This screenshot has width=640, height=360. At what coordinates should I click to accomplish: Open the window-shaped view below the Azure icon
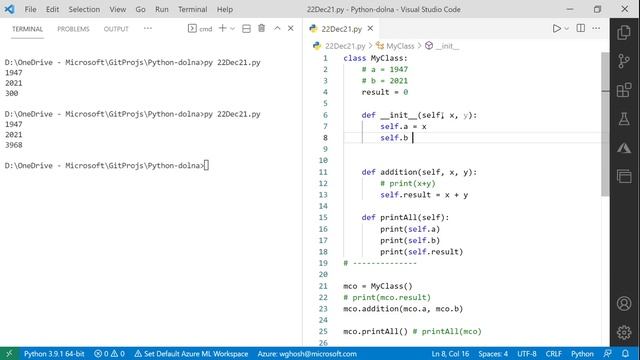click(624, 176)
